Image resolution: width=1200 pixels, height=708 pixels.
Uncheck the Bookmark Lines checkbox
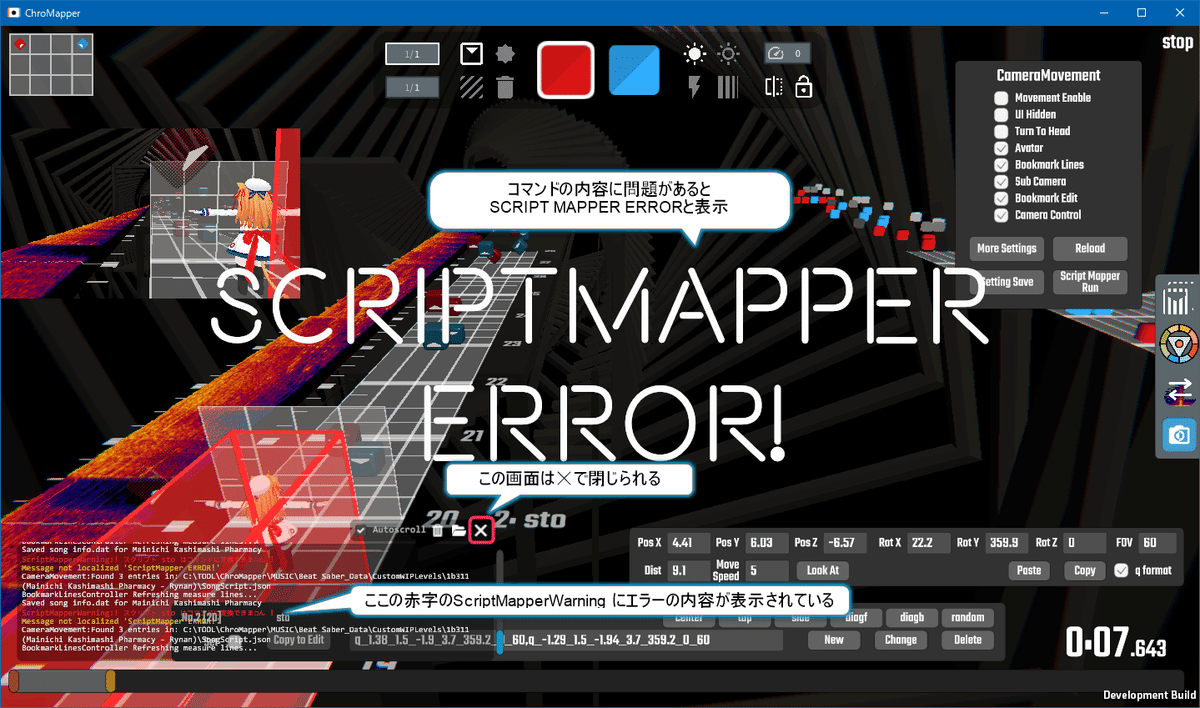[1001, 165]
